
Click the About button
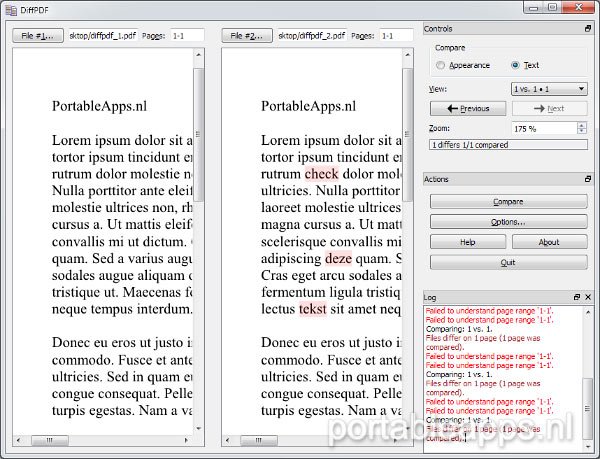click(x=549, y=242)
